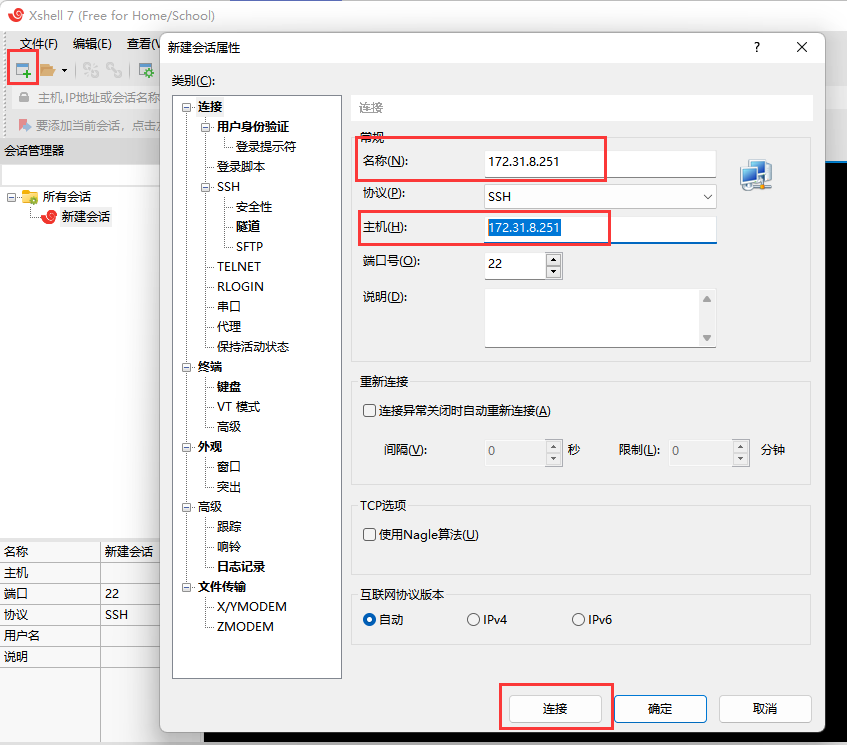Screen dimensions: 847x745
Task: Enable auto reconnect on abnormal close checkbox
Action: point(369,411)
